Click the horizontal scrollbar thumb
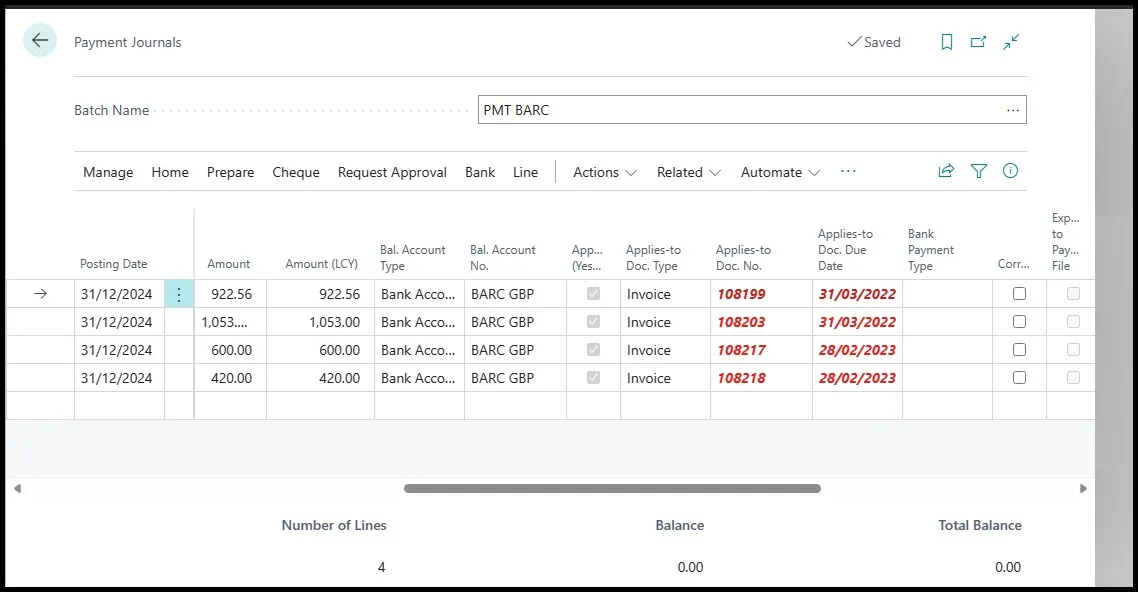Image resolution: width=1138 pixels, height=592 pixels. (x=612, y=488)
